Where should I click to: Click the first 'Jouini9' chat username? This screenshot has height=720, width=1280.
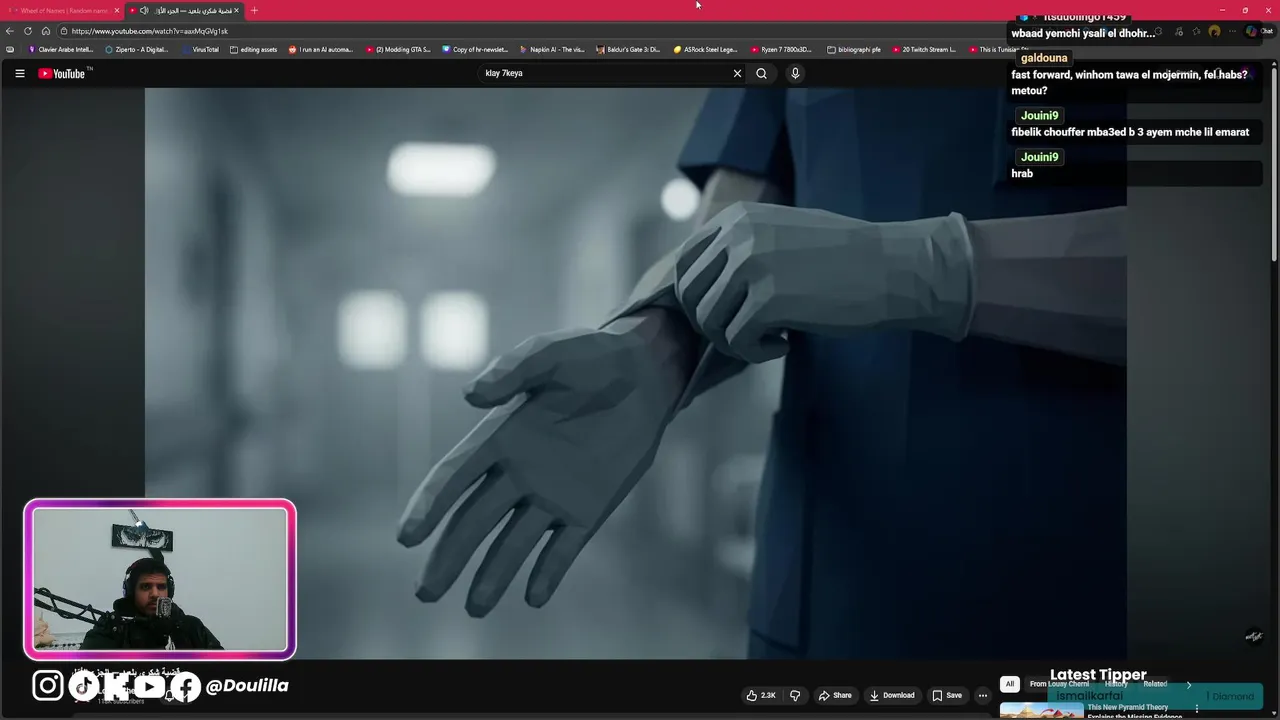tap(1039, 116)
